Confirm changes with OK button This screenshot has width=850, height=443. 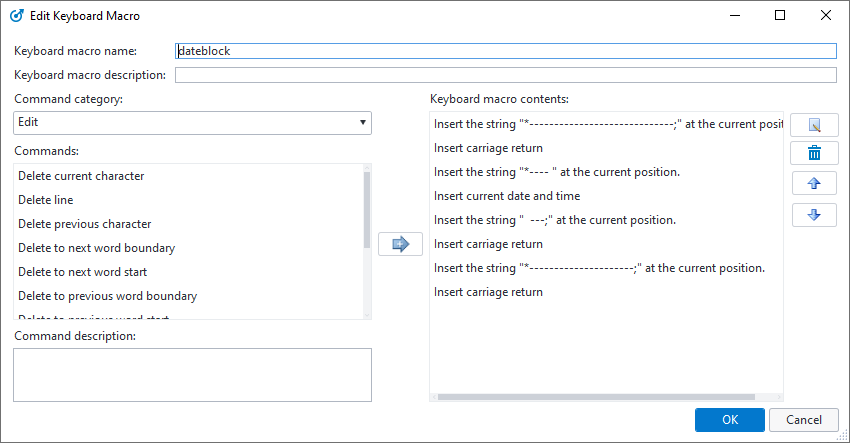click(x=729, y=420)
